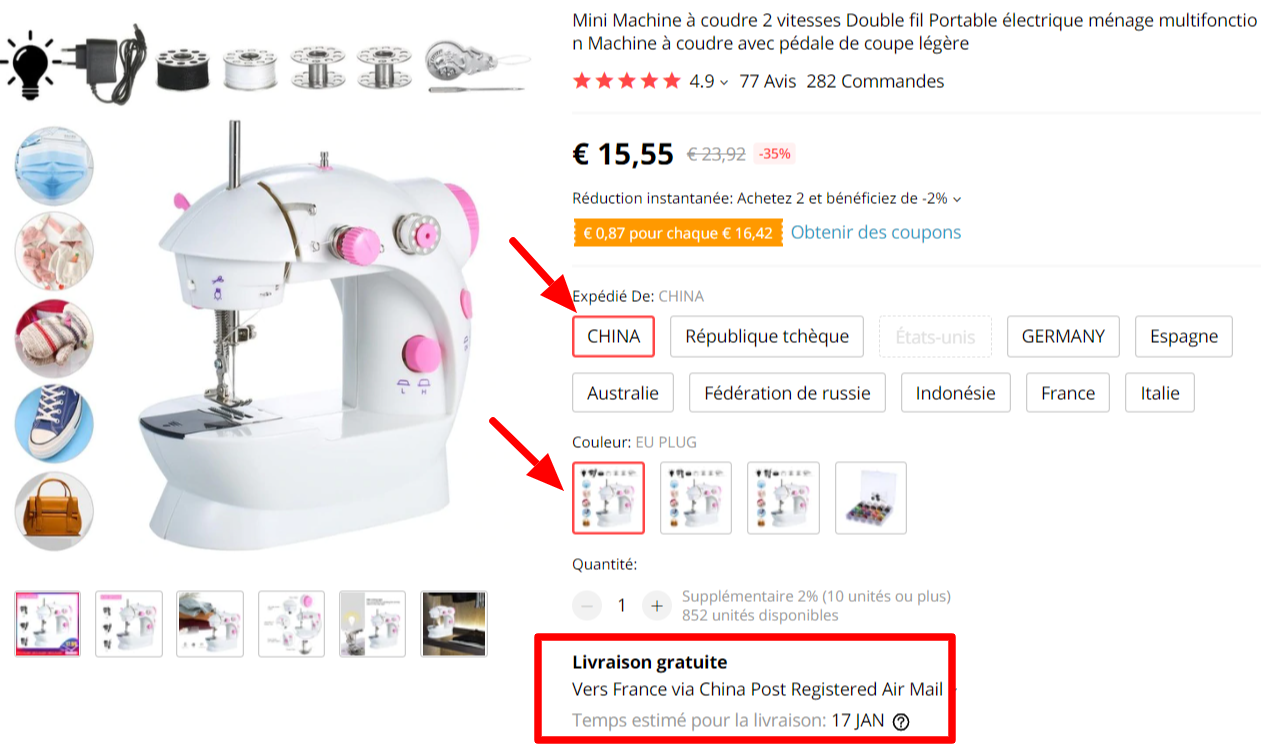The height and width of the screenshot is (755, 1287).
Task: Increase quantity with the plus button
Action: pyautogui.click(x=656, y=605)
